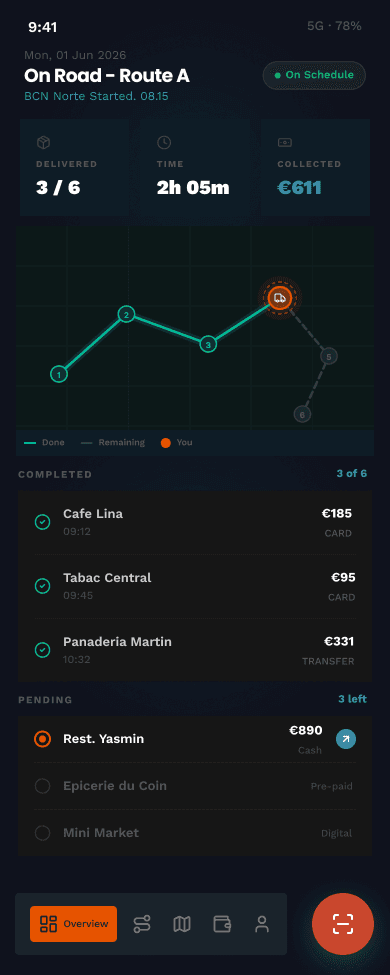The image size is (390, 975).
Task: Tap the blue arrow beside Rest. Yasmin
Action: pos(346,739)
